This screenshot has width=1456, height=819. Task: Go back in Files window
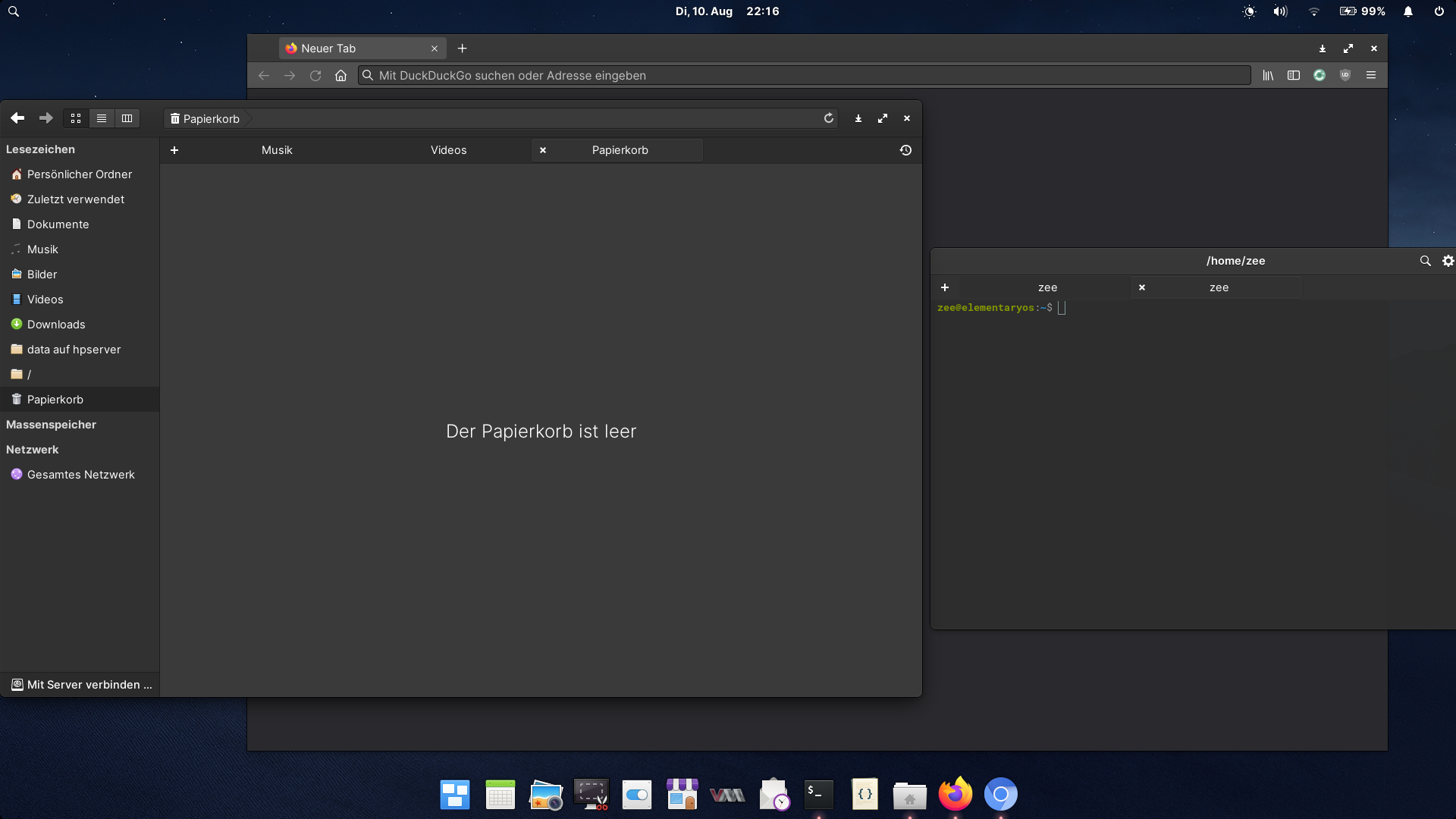tap(17, 118)
